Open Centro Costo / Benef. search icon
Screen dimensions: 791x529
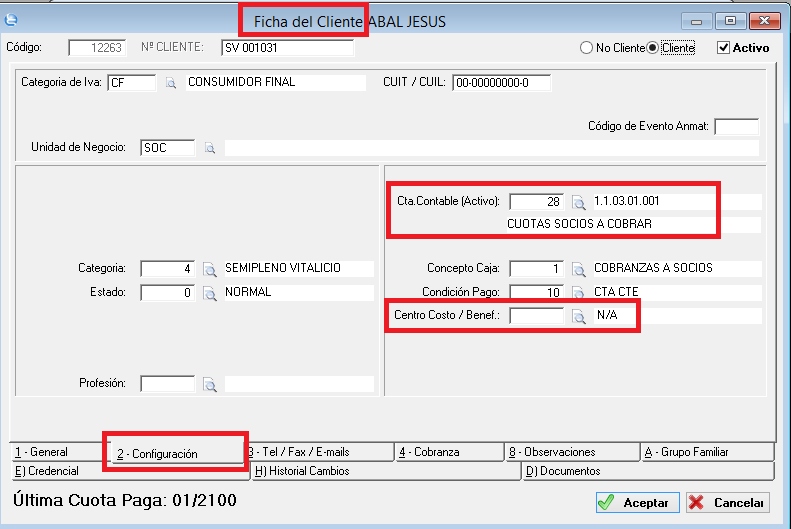pyautogui.click(x=578, y=316)
